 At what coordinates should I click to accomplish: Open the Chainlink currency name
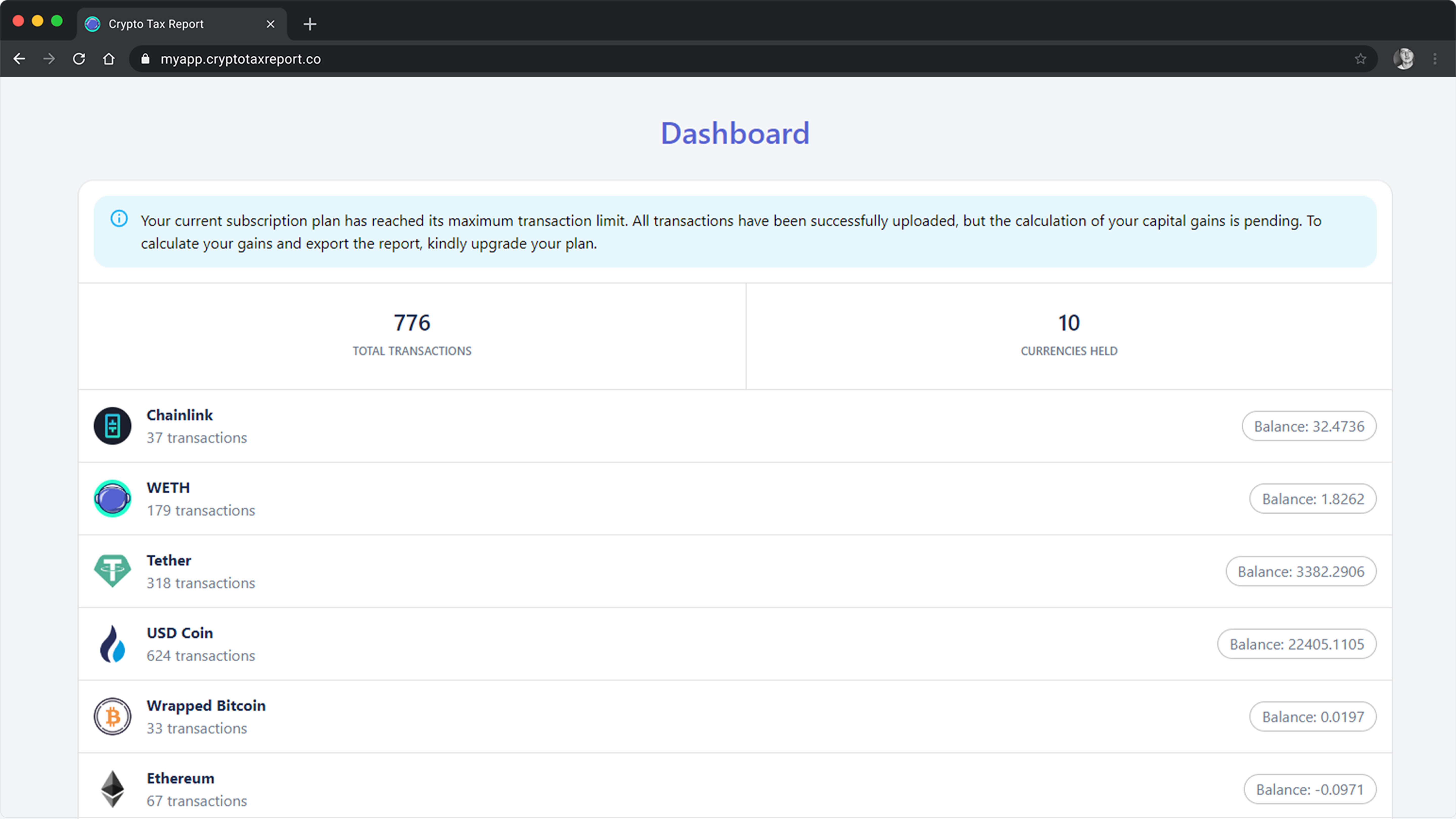click(180, 415)
